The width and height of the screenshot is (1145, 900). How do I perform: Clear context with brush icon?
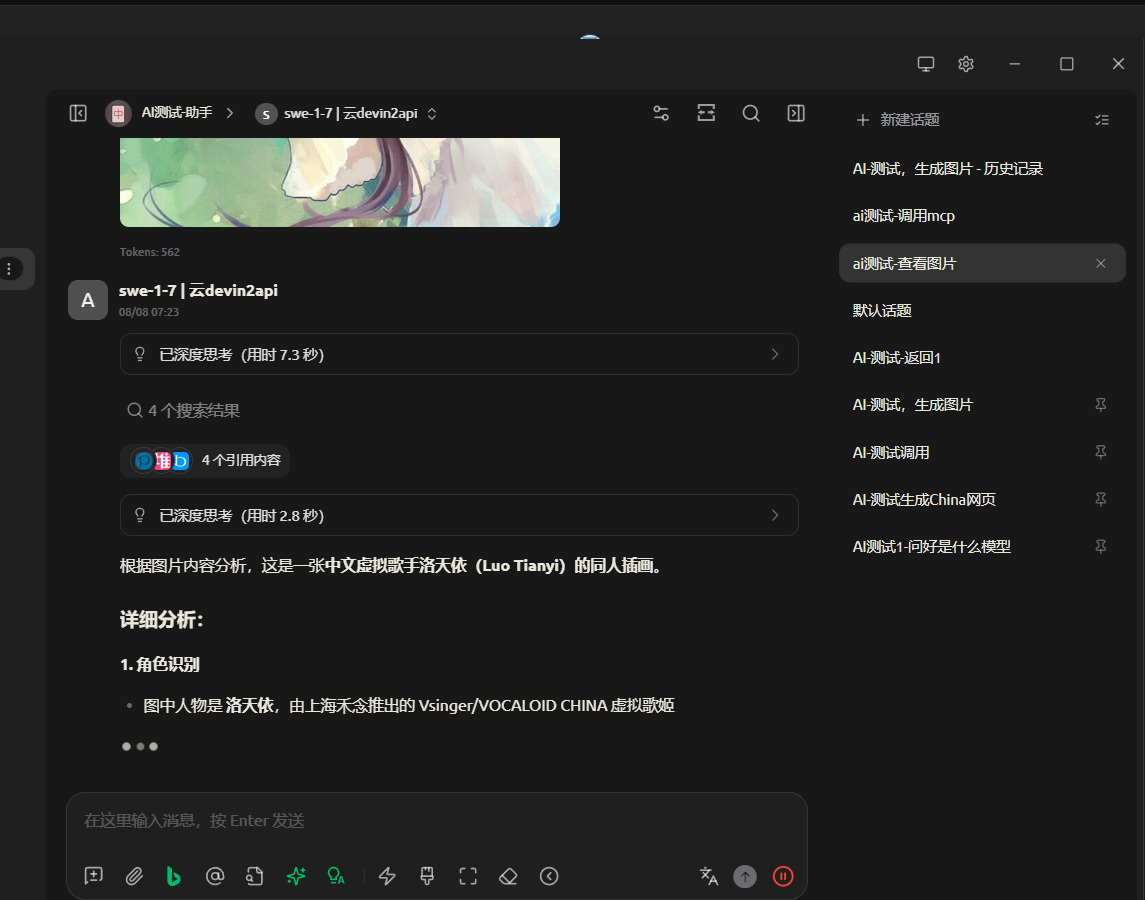coord(427,876)
